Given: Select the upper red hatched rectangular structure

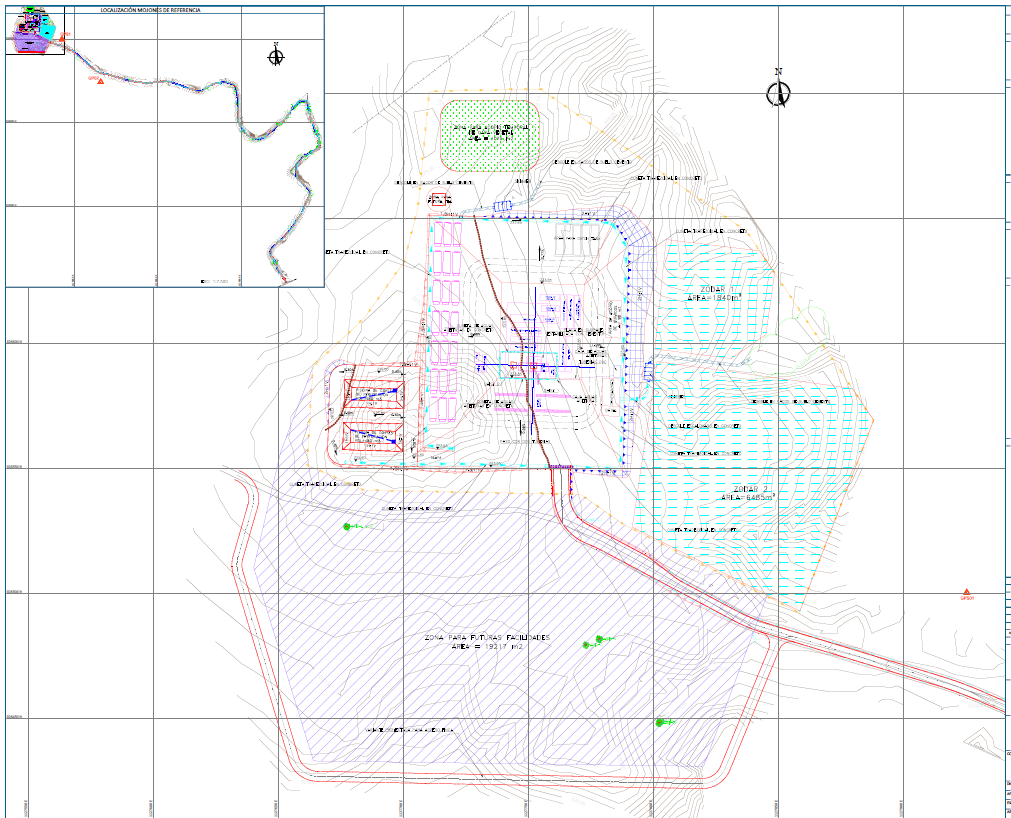Looking at the screenshot, I should tap(374, 394).
